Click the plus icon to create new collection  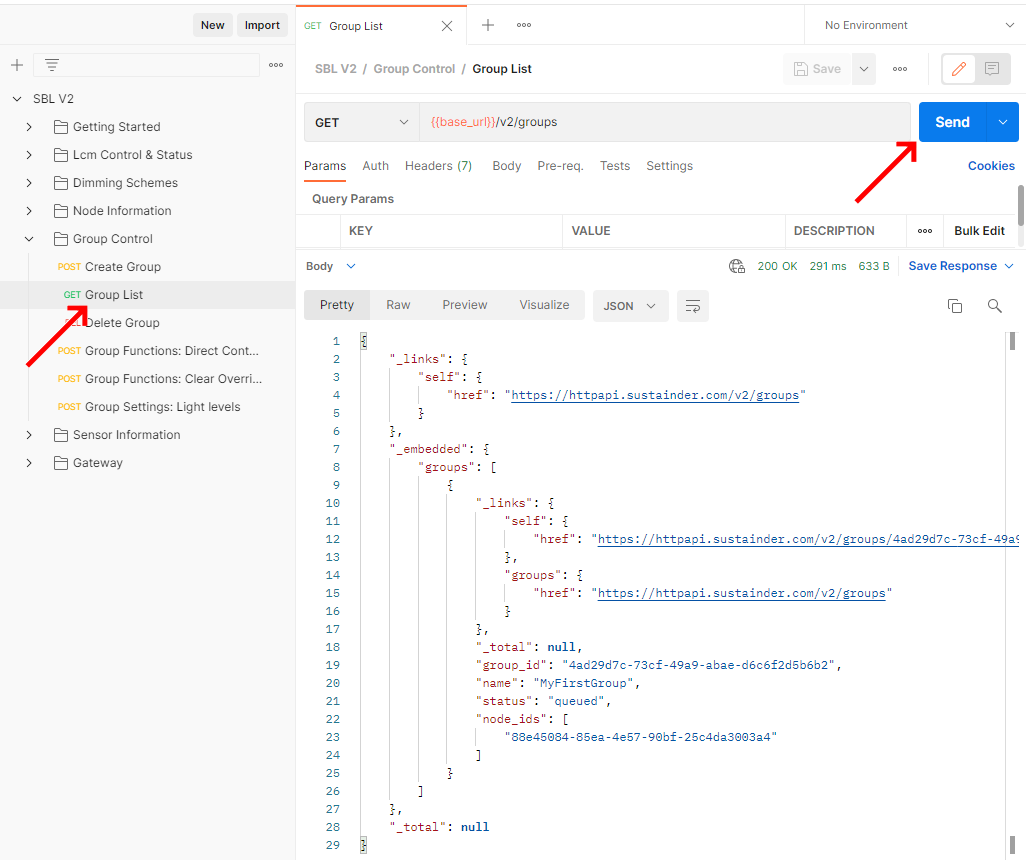click(x=16, y=65)
